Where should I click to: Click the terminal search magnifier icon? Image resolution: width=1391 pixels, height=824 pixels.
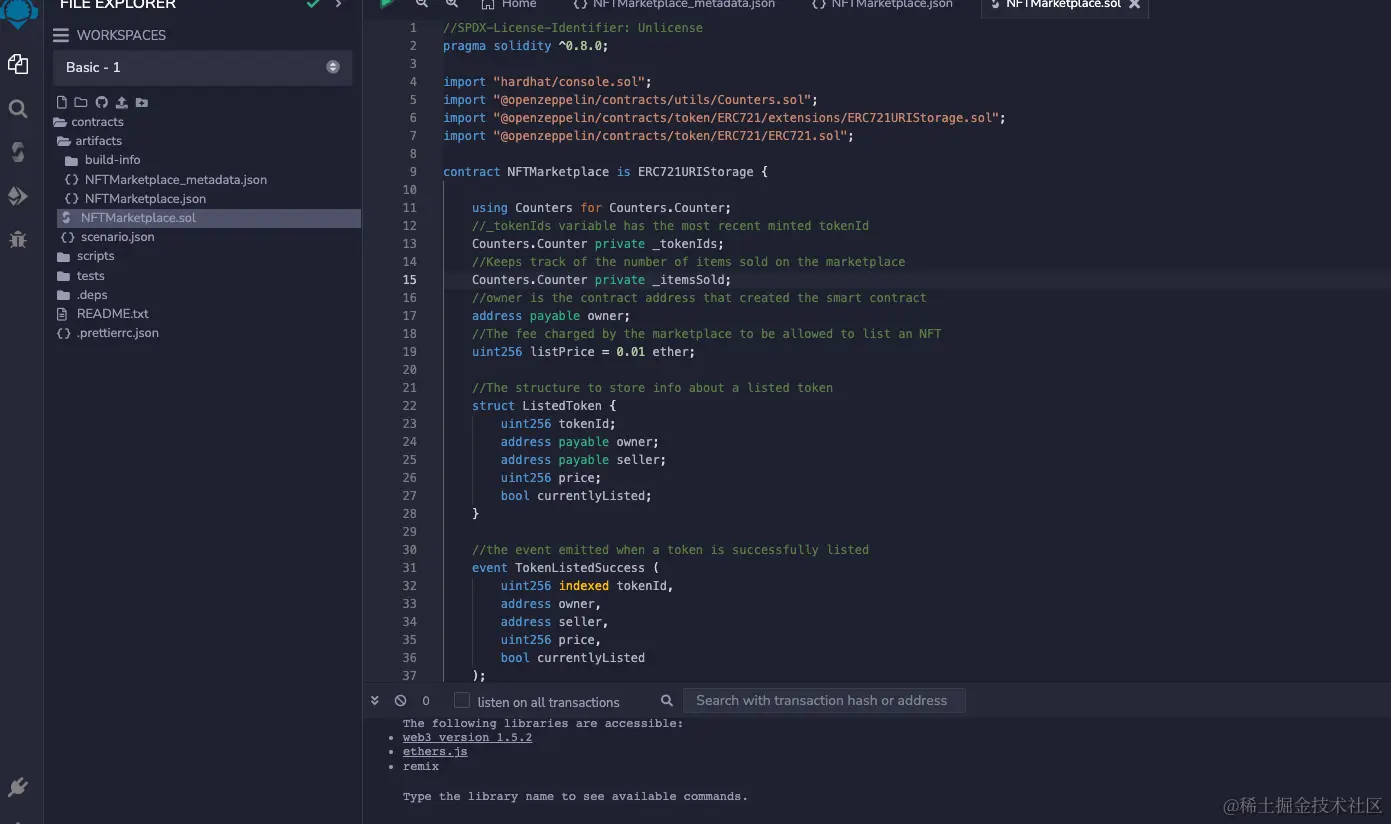tap(667, 701)
